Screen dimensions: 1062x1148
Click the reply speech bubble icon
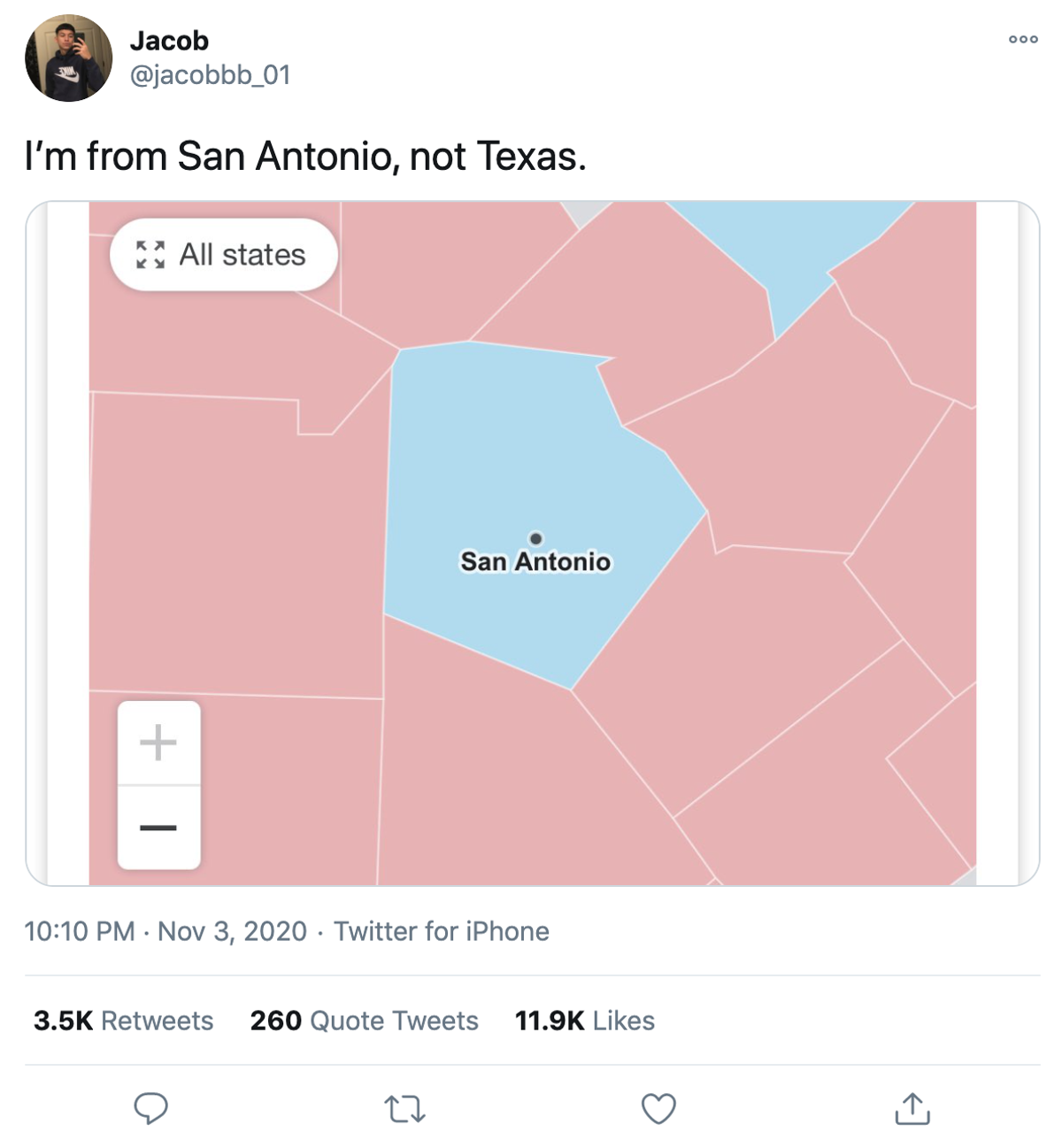(x=150, y=1108)
